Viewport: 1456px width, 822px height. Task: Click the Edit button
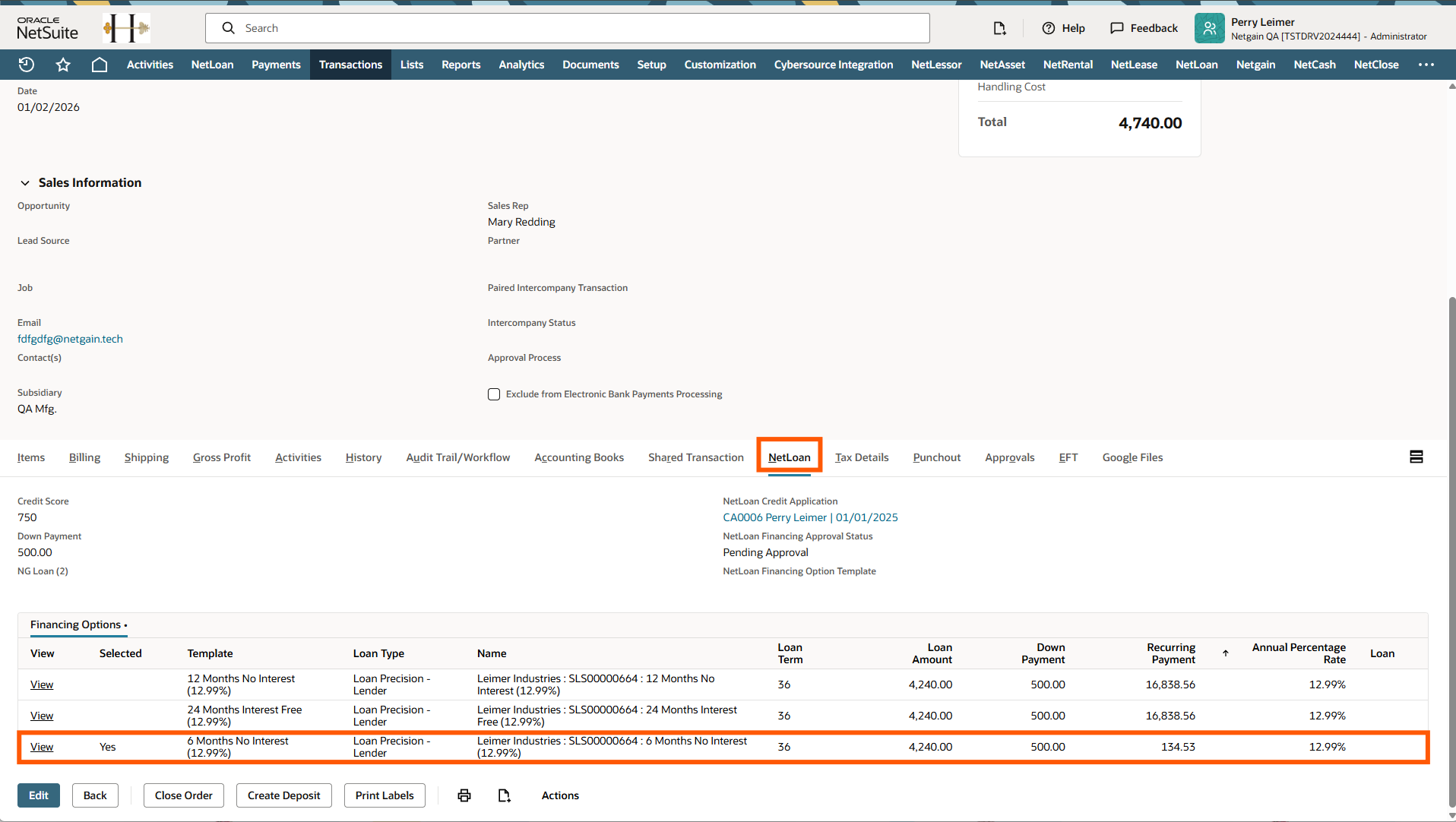[39, 795]
